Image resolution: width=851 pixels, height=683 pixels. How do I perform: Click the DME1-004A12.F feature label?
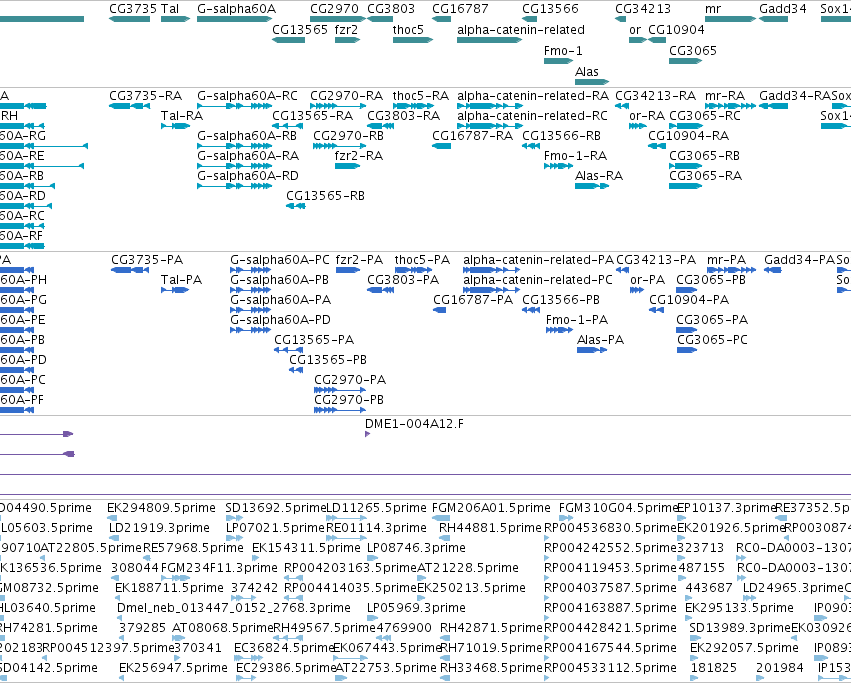click(415, 424)
